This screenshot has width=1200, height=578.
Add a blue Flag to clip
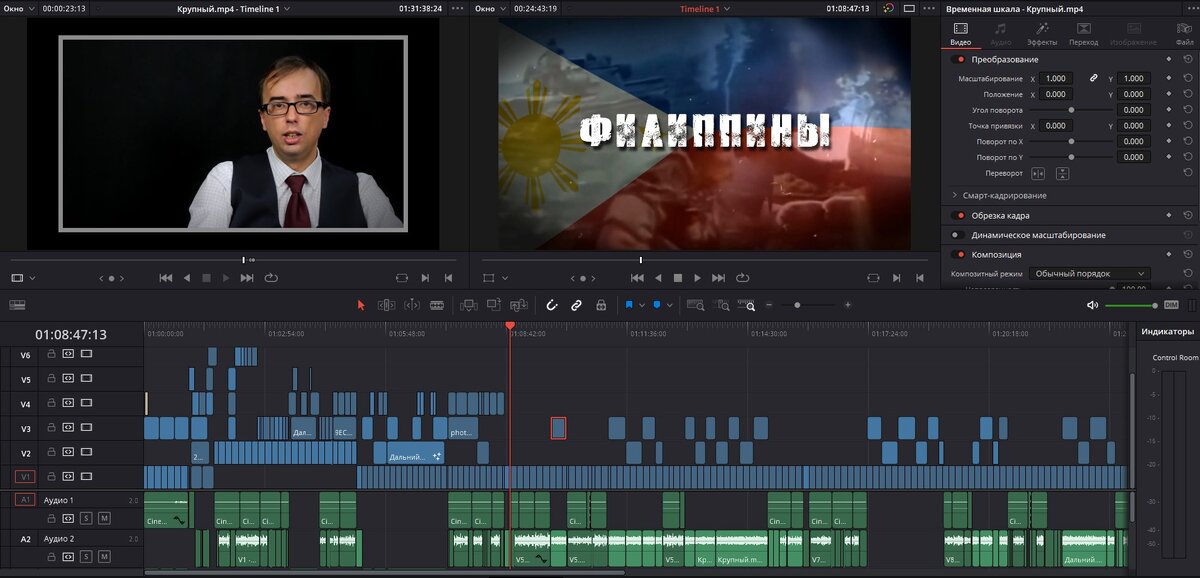click(629, 305)
